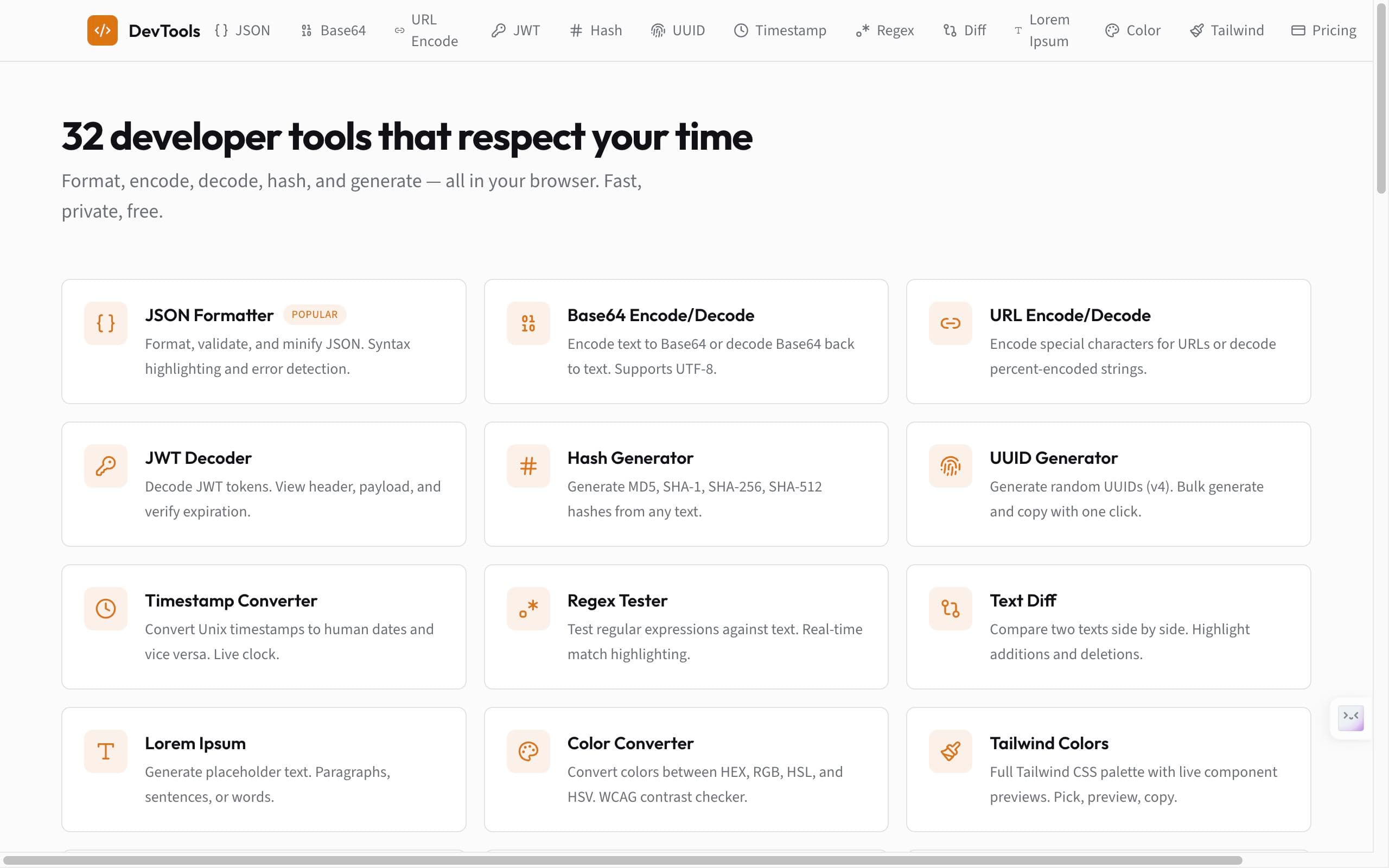Click the Lorem Ipsum T icon
Screen dimensions: 1389x868
106,751
